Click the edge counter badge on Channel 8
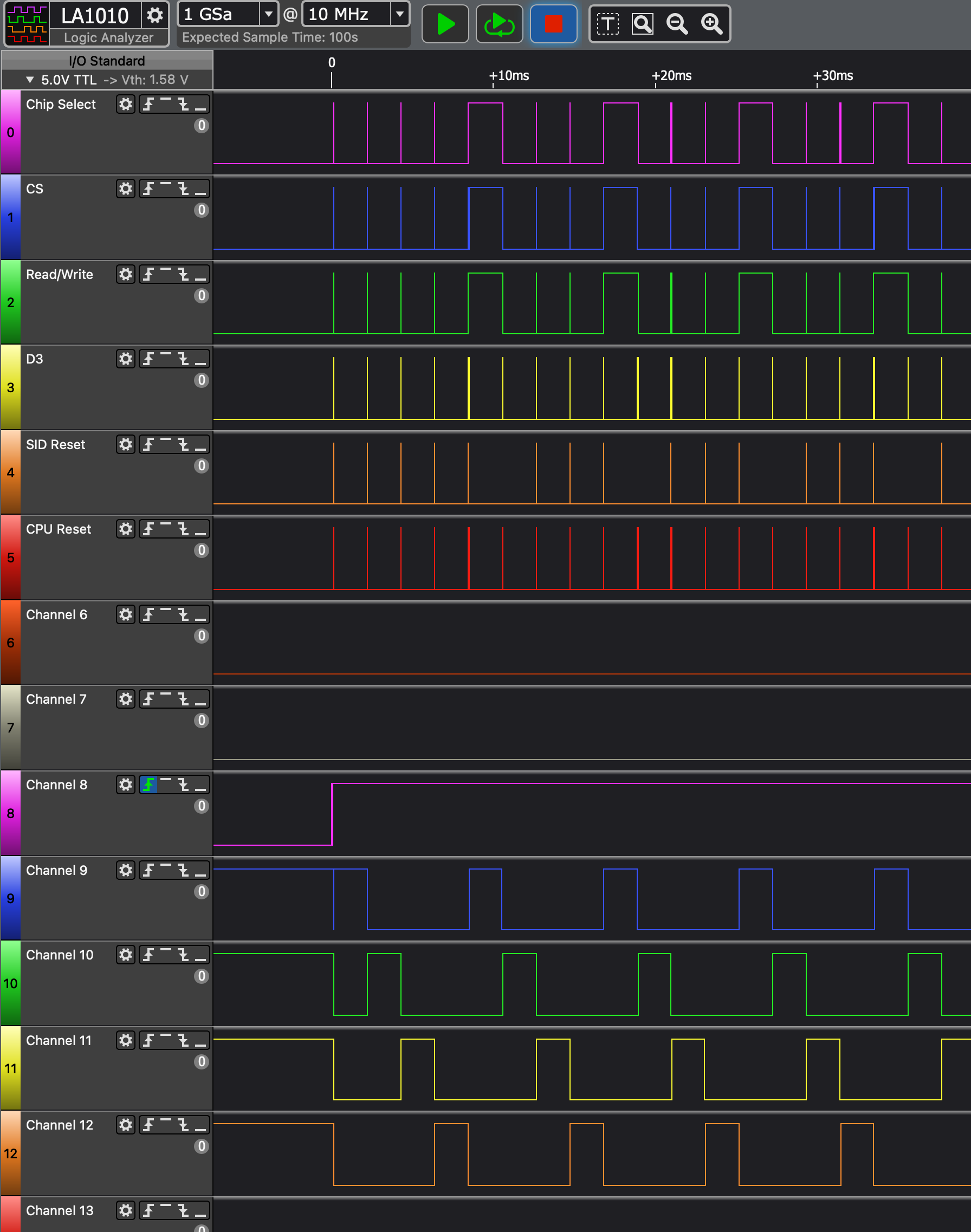This screenshot has height=1232, width=971. click(201, 806)
